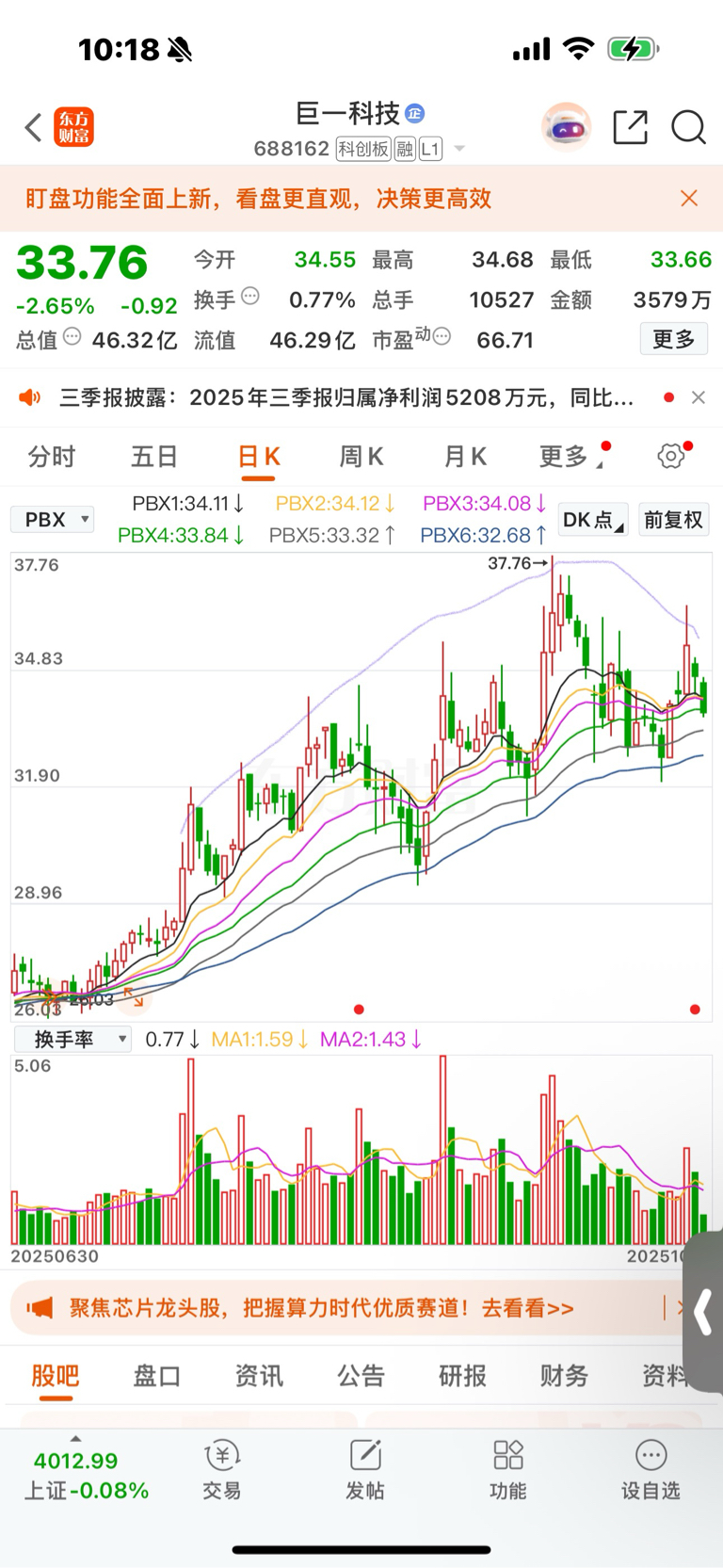723x1568 pixels.
Task: Open the 公告 tab
Action: coord(361,1376)
